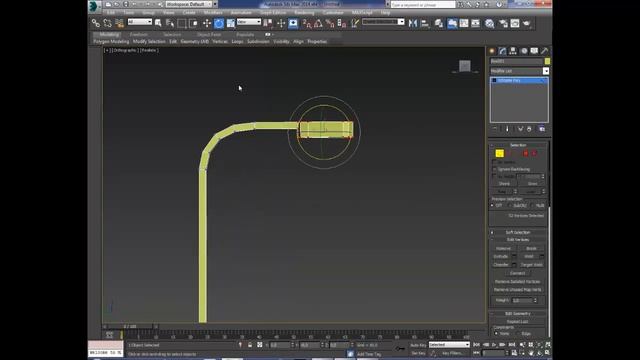Click the Align tool icon

pos(425,23)
